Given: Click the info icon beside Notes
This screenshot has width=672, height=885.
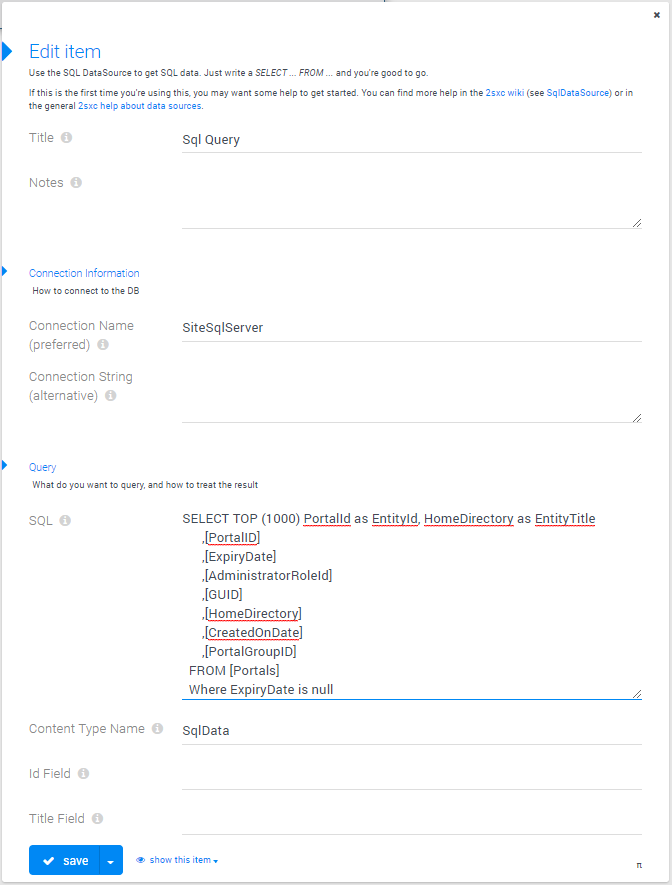Looking at the screenshot, I should 76,183.
